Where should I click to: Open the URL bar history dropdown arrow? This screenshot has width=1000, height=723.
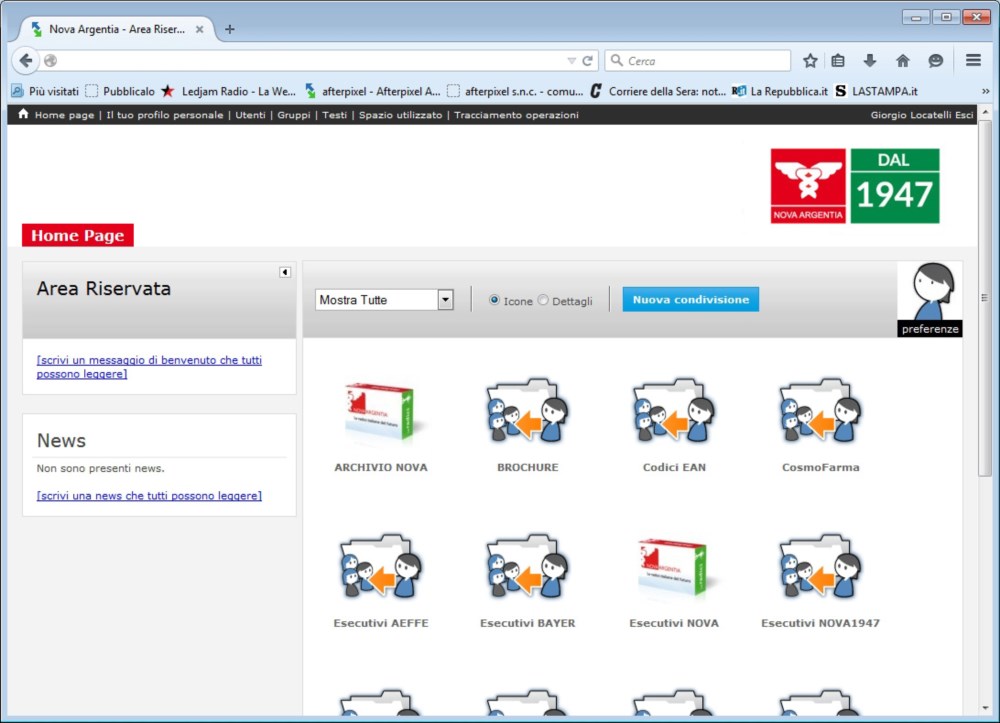pyautogui.click(x=571, y=61)
